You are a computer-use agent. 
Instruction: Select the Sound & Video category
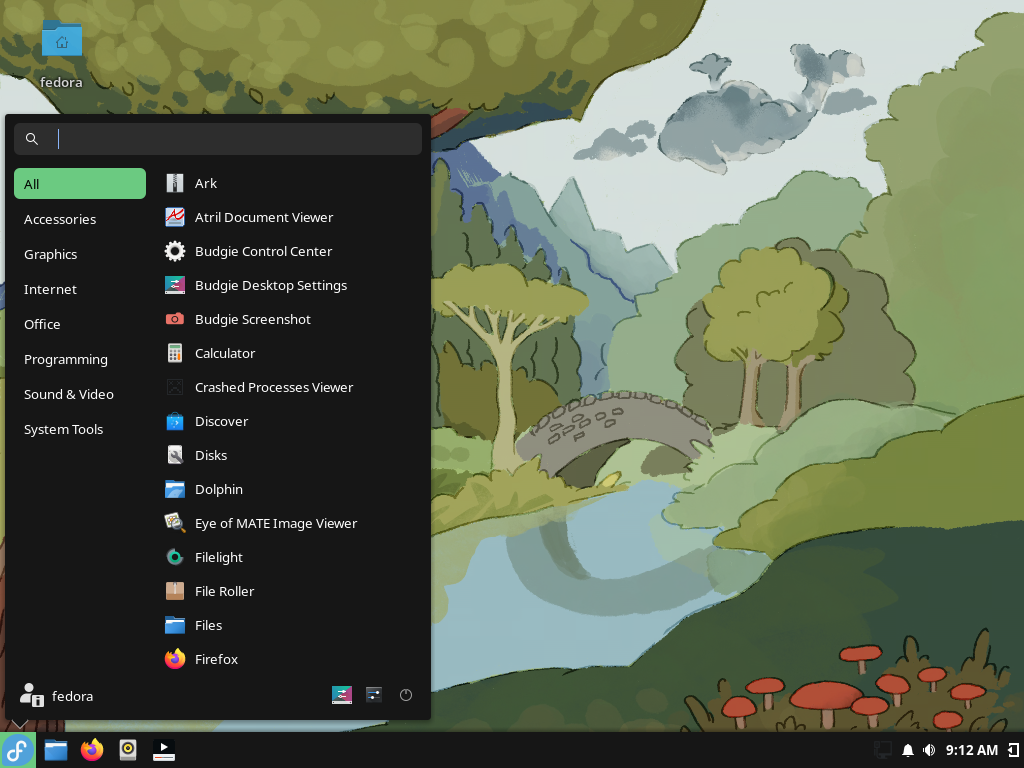80,394
